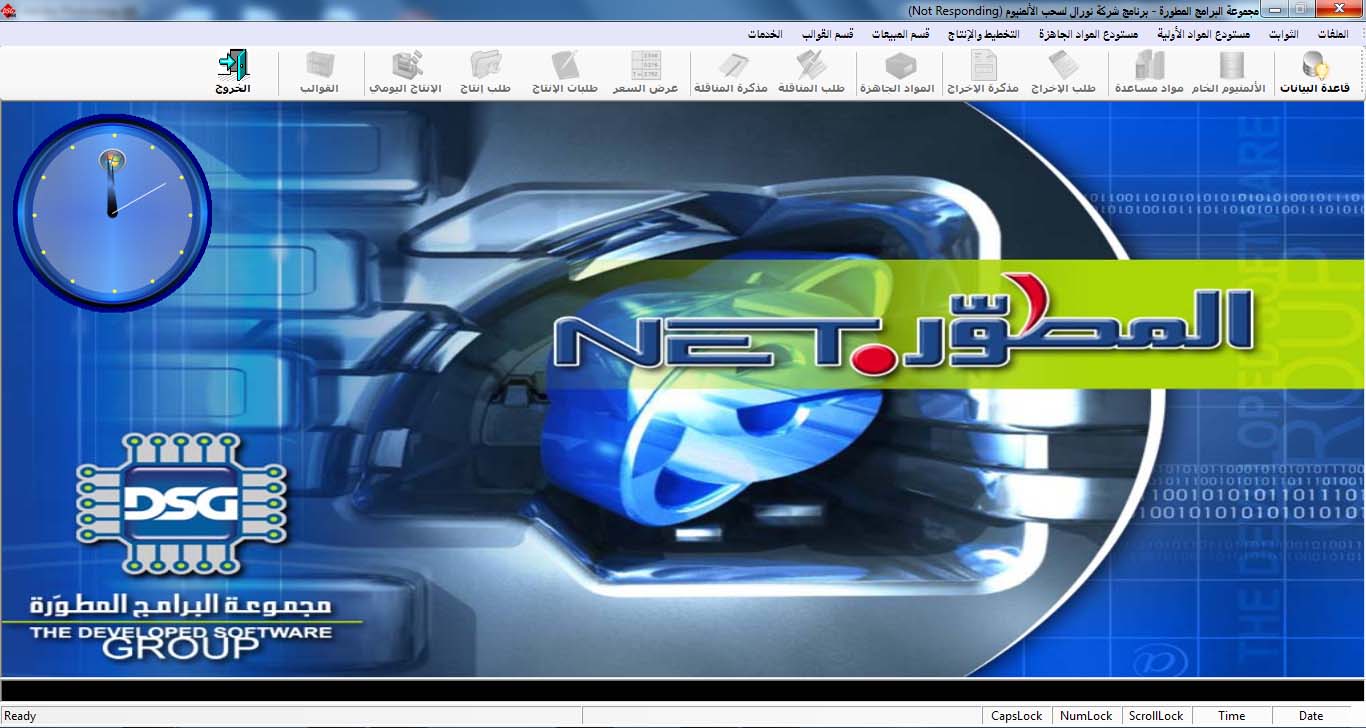The width and height of the screenshot is (1366, 728).
Task: Click the المواد الجاهزة box icon
Action: click(897, 73)
